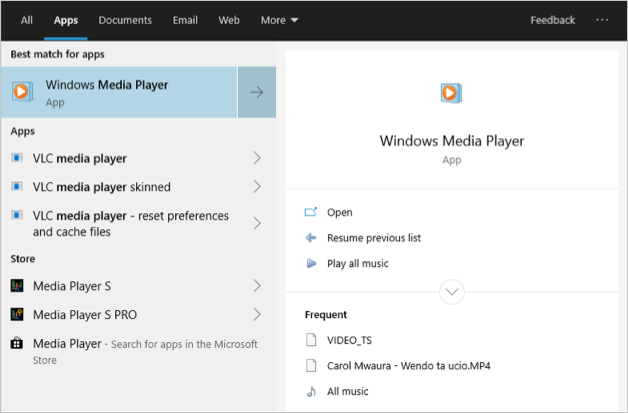Click the VIDEO_TS file icon
Image resolution: width=628 pixels, height=413 pixels.
(311, 340)
